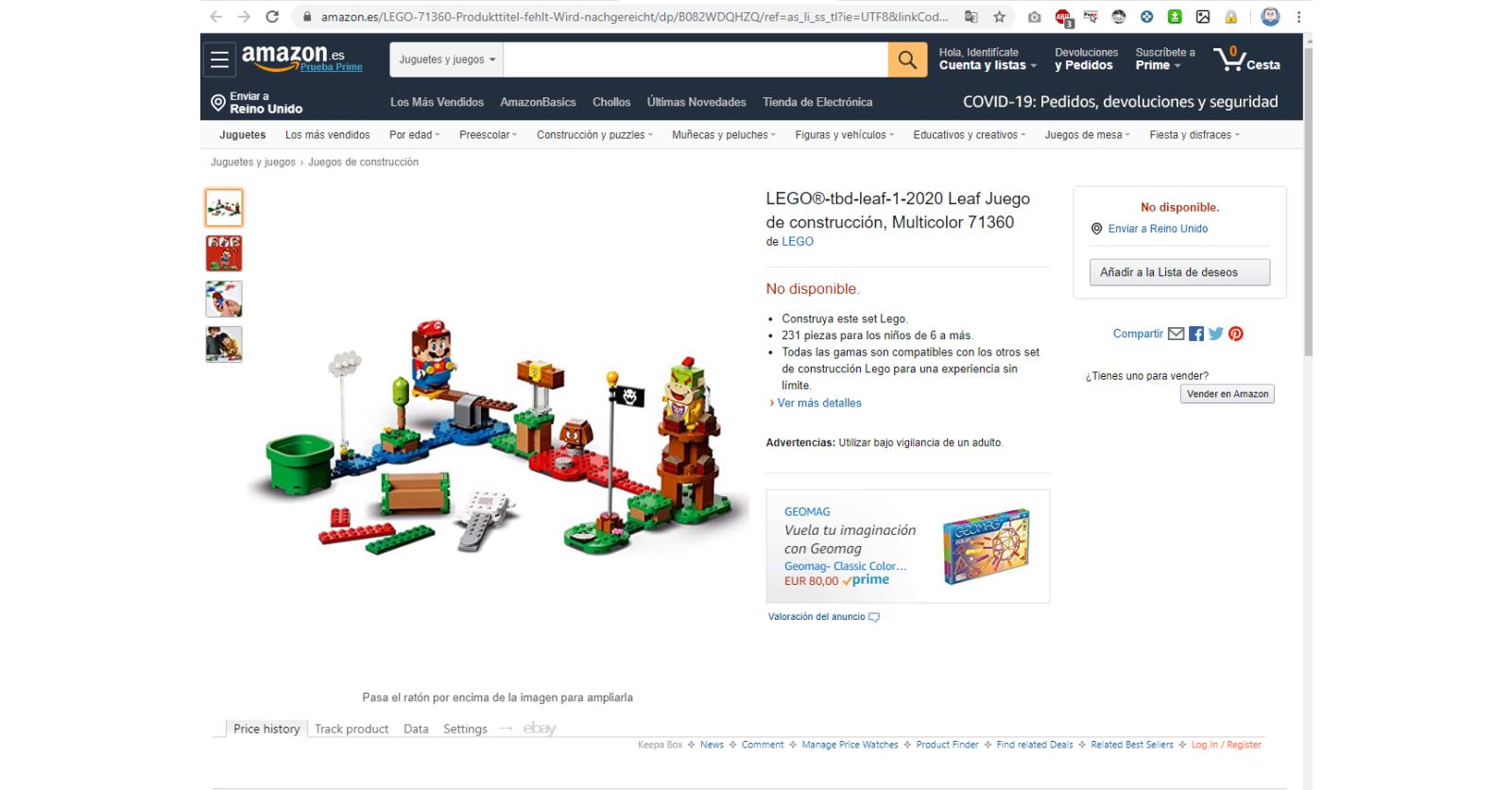Open the Amazon hamburger menu
Screen dimensions: 1512x790
tap(219, 60)
